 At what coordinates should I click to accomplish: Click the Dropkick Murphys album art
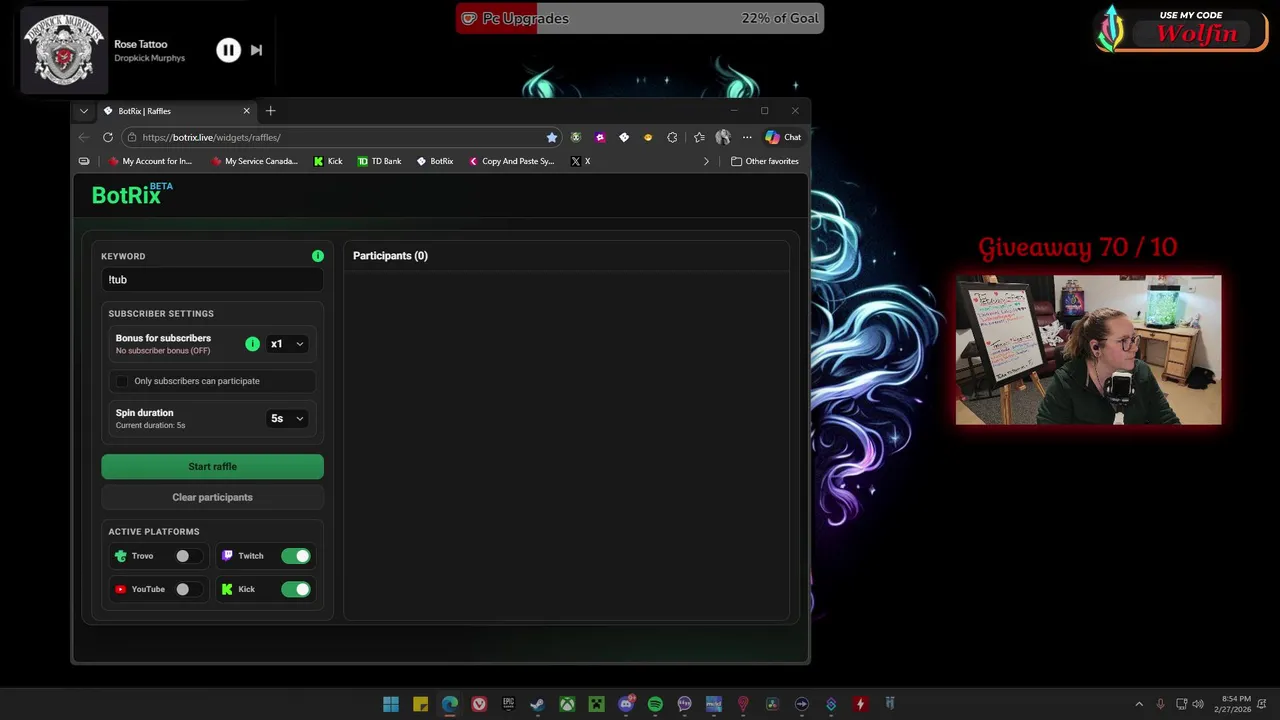point(64,50)
